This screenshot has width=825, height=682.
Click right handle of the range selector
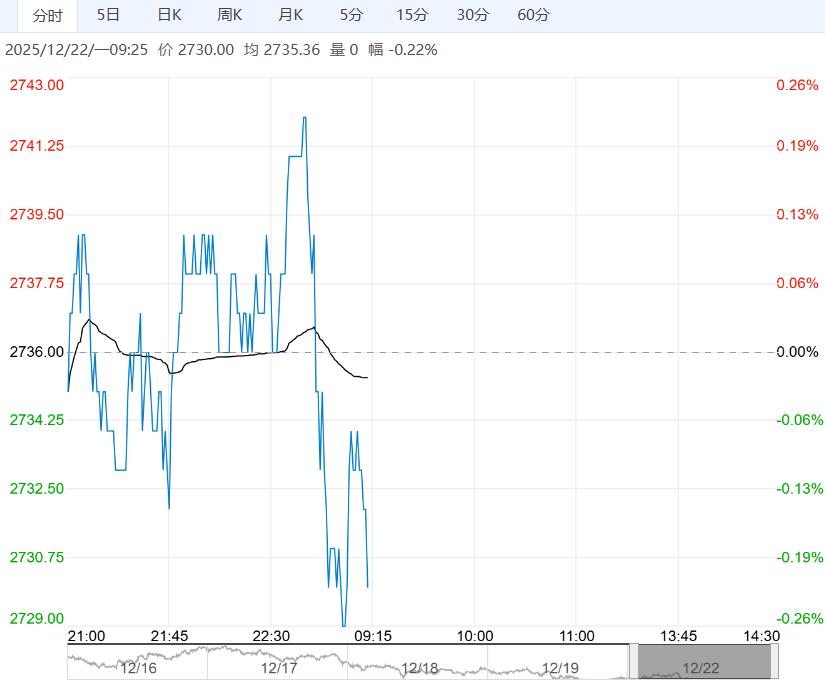coord(775,662)
